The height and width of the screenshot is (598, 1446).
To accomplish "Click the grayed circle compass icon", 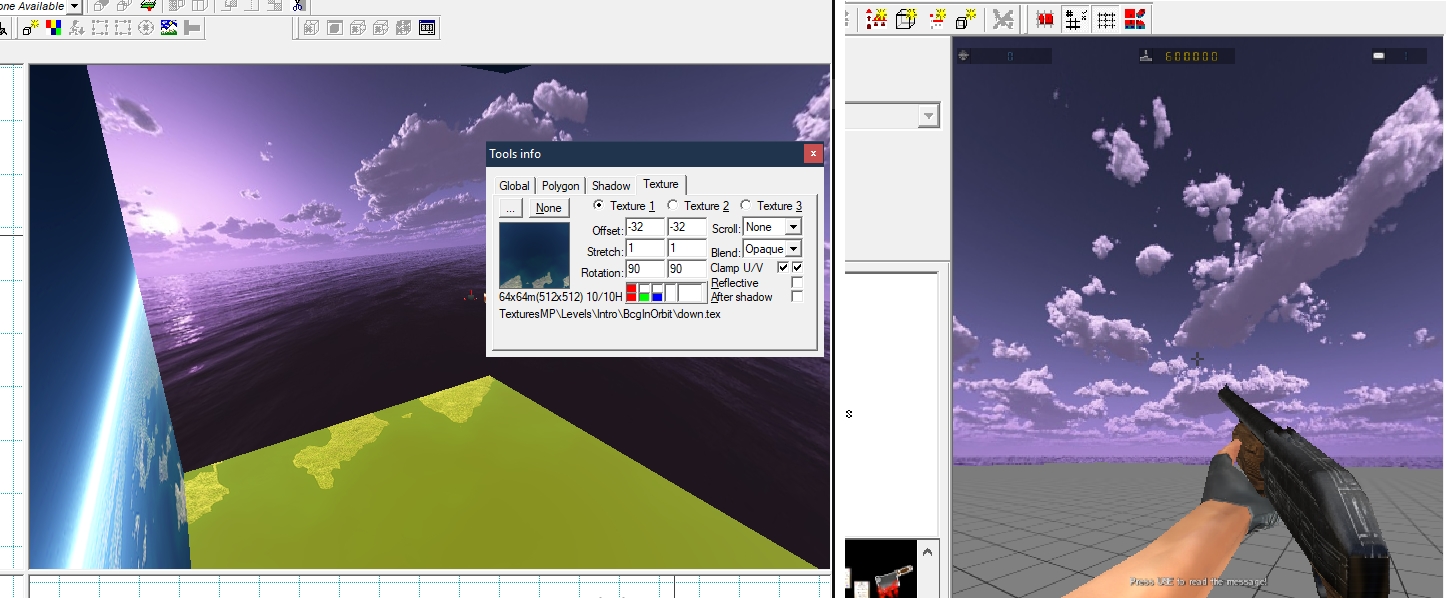I will (146, 28).
